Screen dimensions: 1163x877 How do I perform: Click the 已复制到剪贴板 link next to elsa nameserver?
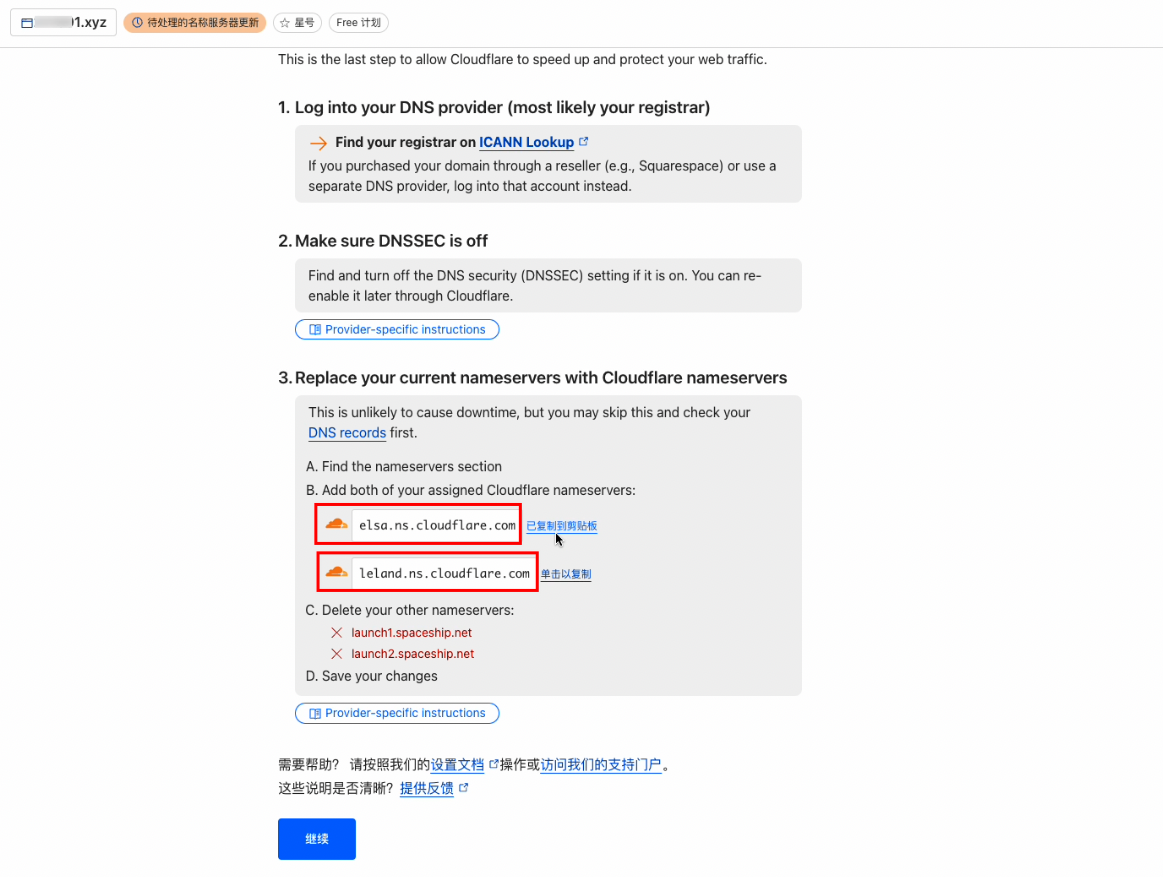[561, 525]
